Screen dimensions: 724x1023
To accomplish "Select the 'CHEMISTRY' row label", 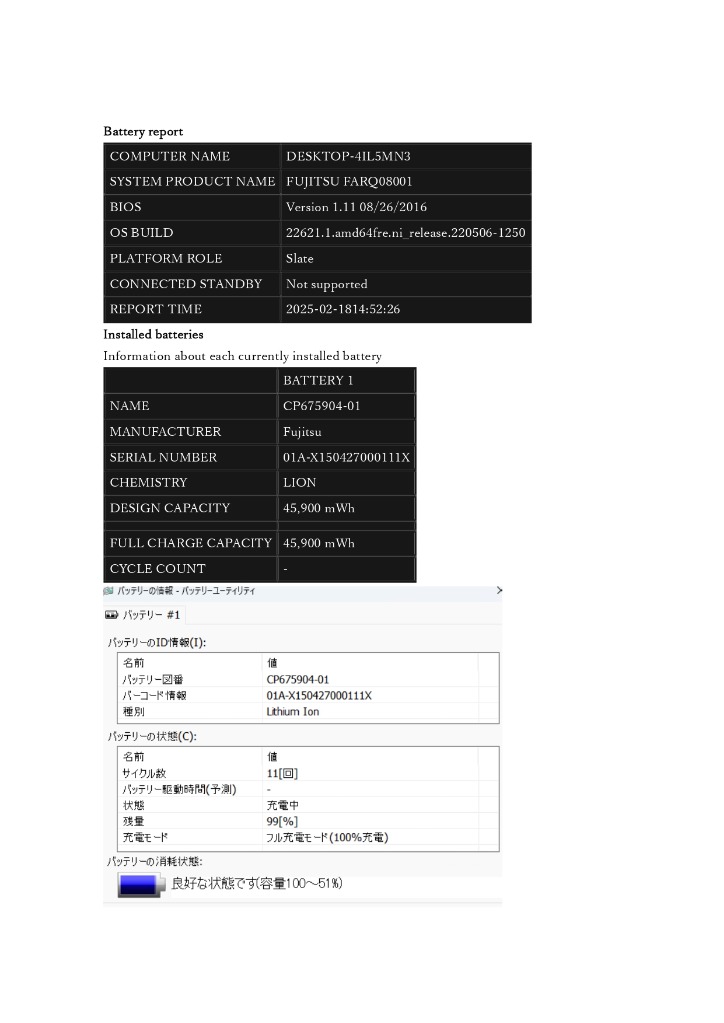I will pyautogui.click(x=190, y=483).
